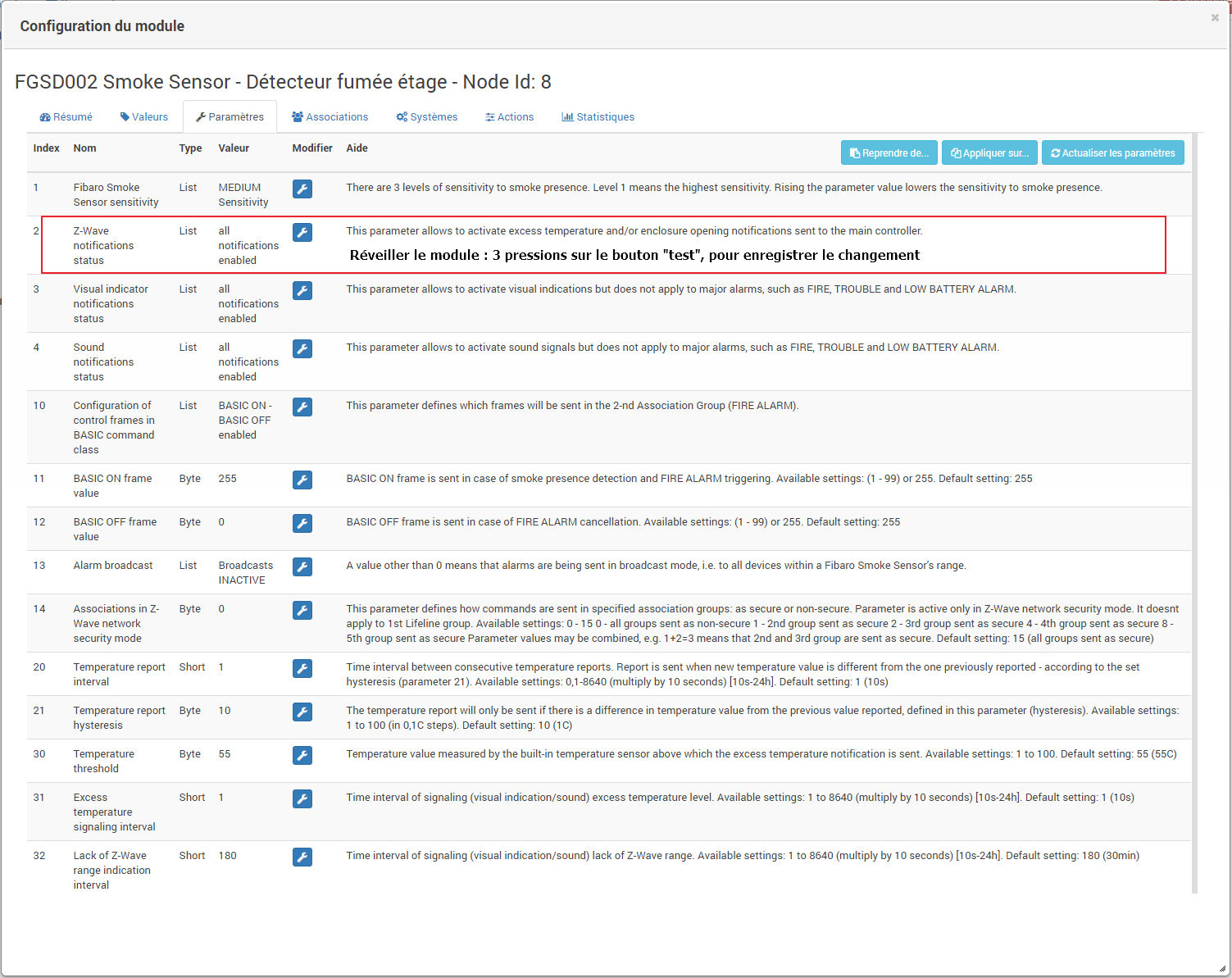Click the FGSD002 Smoke Sensor module title
1232x978 pixels.
[284, 82]
